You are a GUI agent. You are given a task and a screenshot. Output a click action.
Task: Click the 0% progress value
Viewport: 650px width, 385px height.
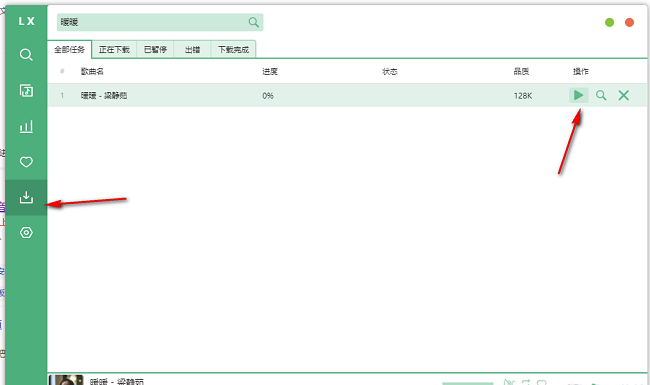[x=268, y=96]
